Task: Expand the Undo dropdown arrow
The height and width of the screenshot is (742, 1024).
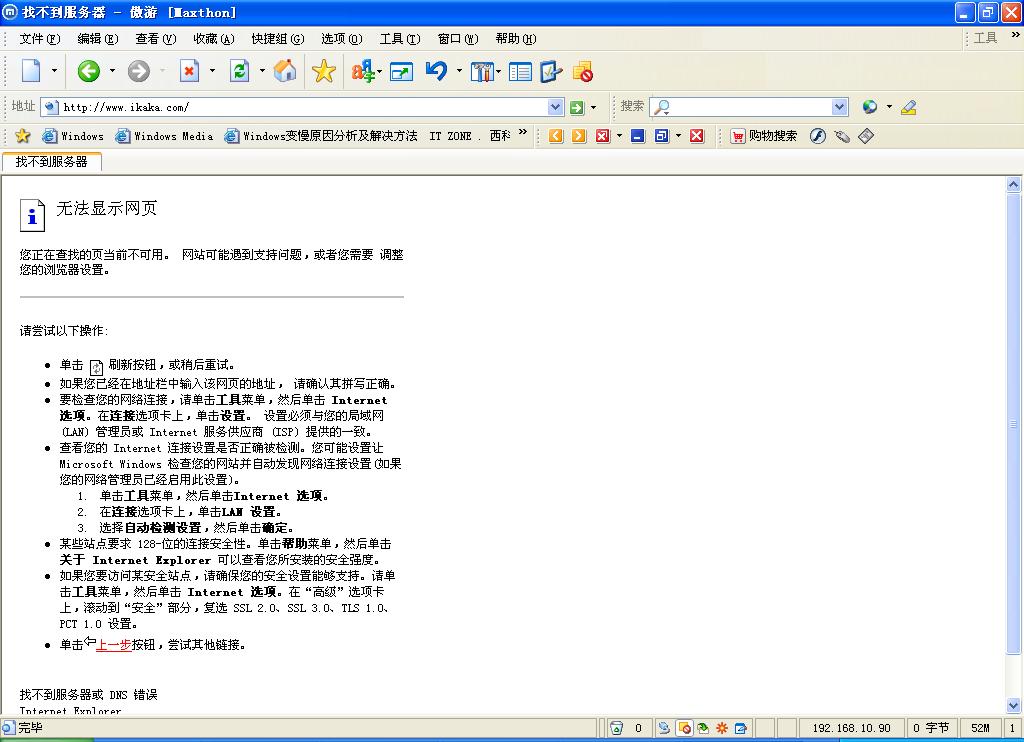Action: [x=459, y=71]
